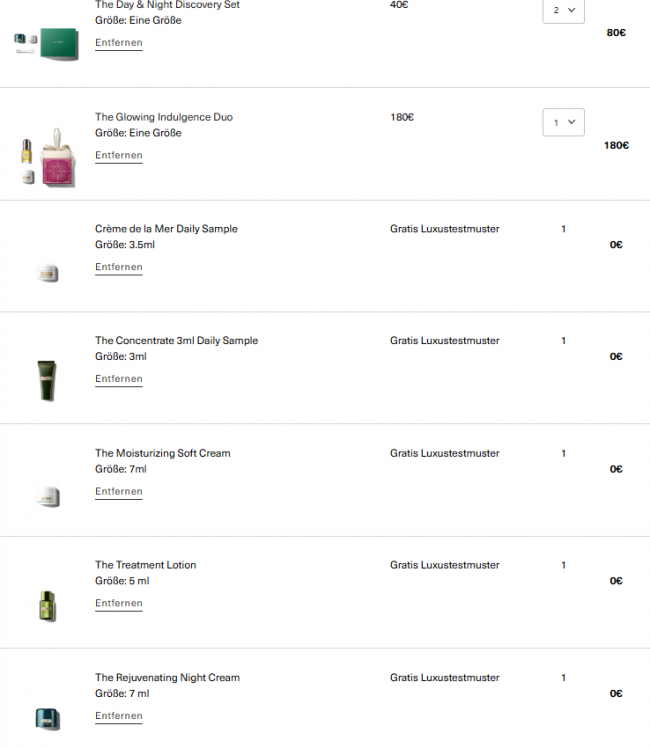Open quantity dropdown for Glowing Indulgence Duo
This screenshot has height=748, width=650.
point(563,122)
